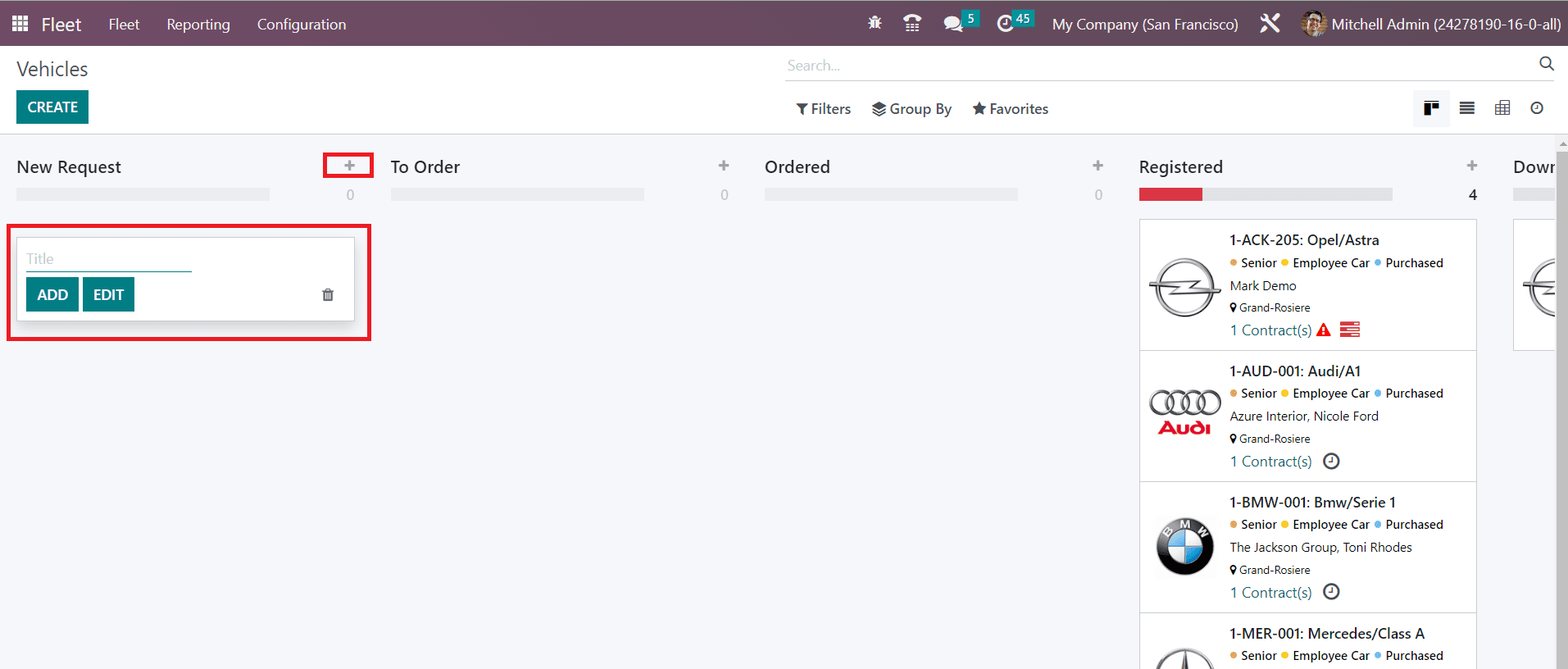This screenshot has width=1568, height=669.
Task: Click the New Request column header
Action: [x=69, y=167]
